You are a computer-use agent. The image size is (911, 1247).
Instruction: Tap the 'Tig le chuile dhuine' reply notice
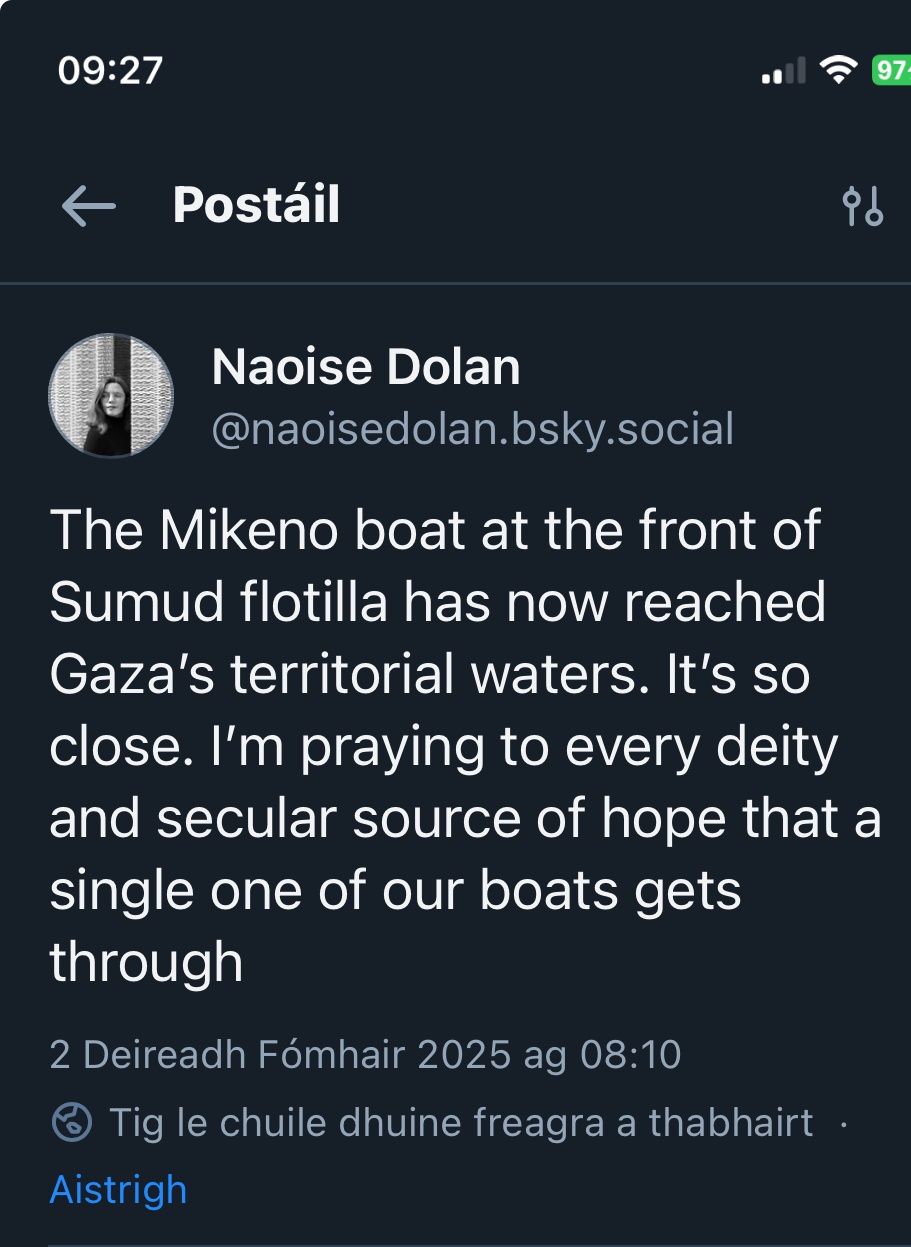click(x=460, y=1123)
